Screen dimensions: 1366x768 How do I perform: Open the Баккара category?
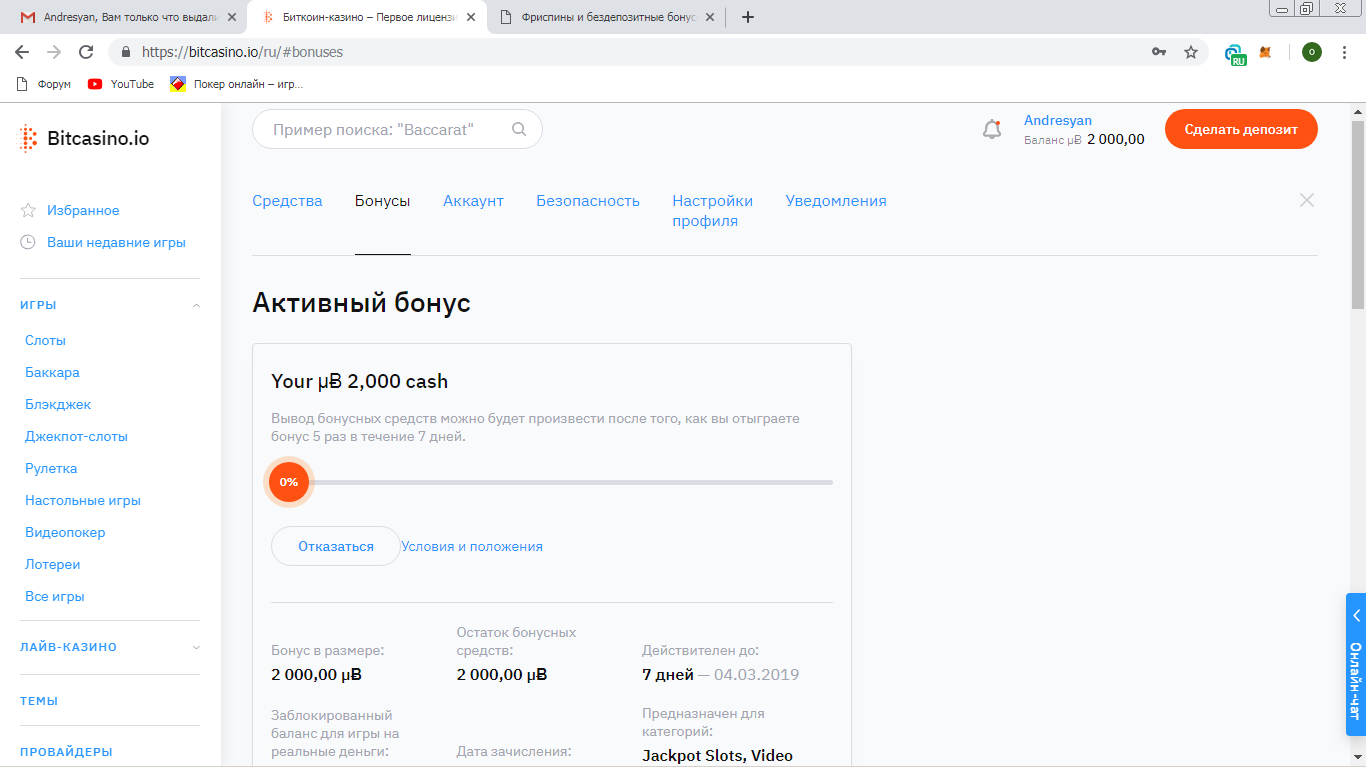coord(52,373)
